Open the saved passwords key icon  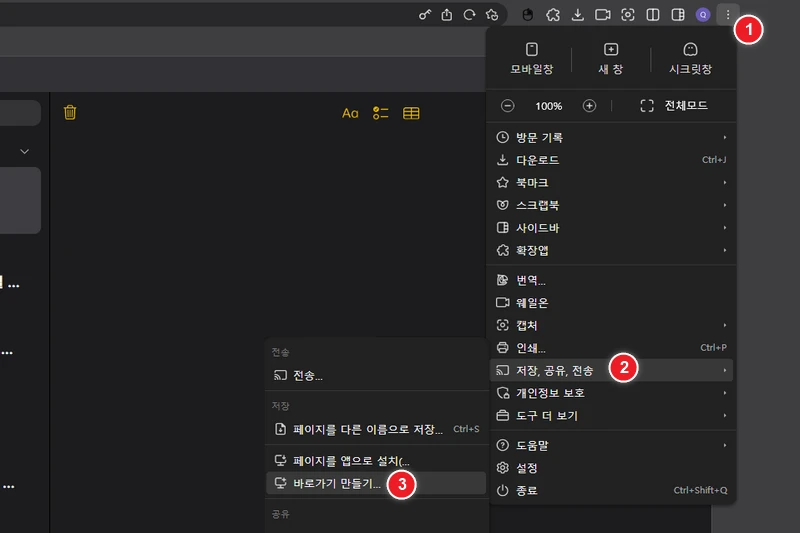point(424,15)
